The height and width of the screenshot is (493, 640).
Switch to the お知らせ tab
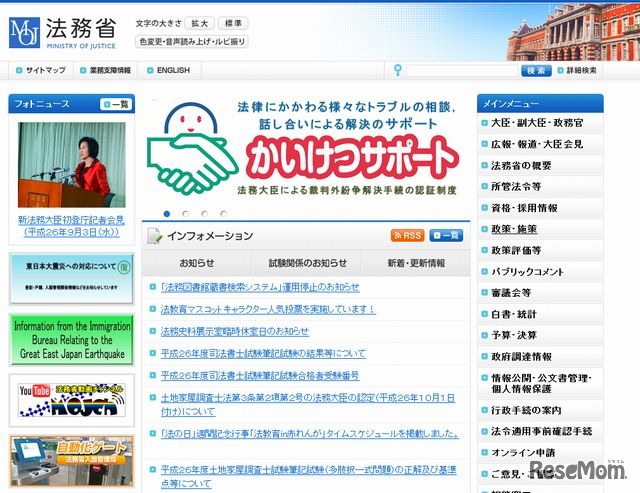pyautogui.click(x=197, y=263)
